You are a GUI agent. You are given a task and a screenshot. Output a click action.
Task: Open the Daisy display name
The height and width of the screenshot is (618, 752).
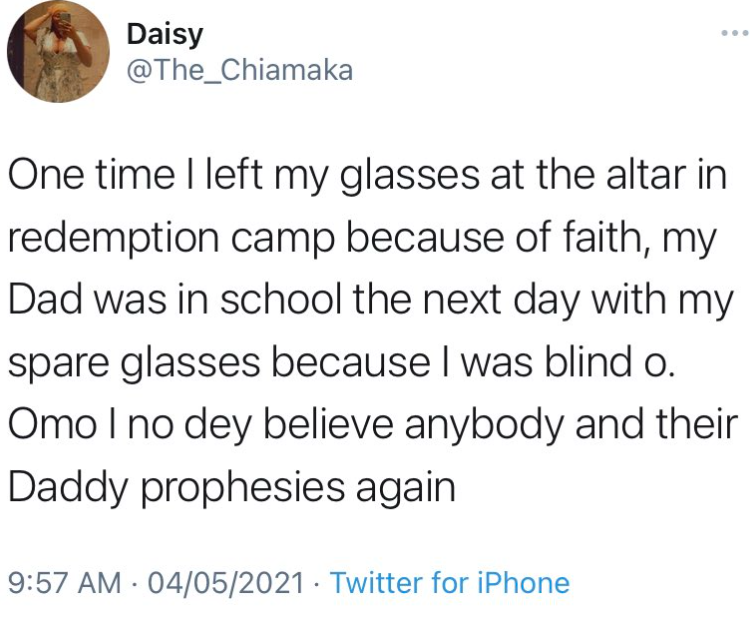click(x=164, y=34)
